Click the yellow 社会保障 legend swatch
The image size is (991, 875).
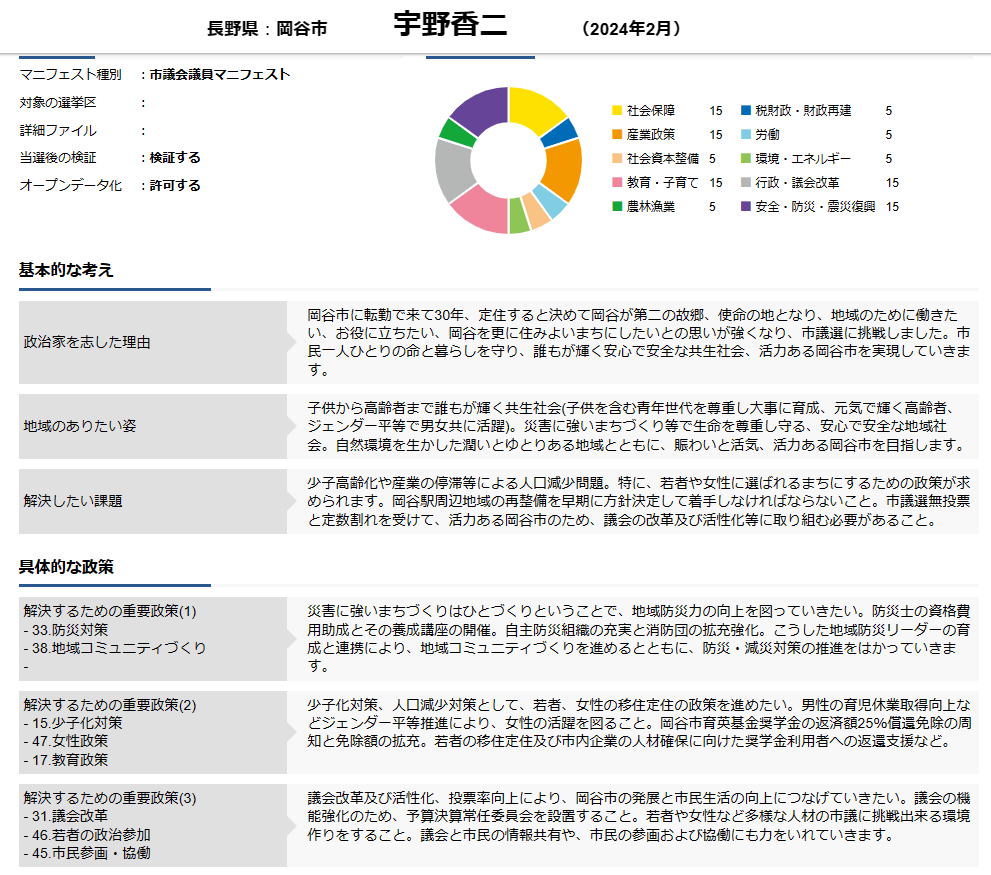pyautogui.click(x=617, y=111)
